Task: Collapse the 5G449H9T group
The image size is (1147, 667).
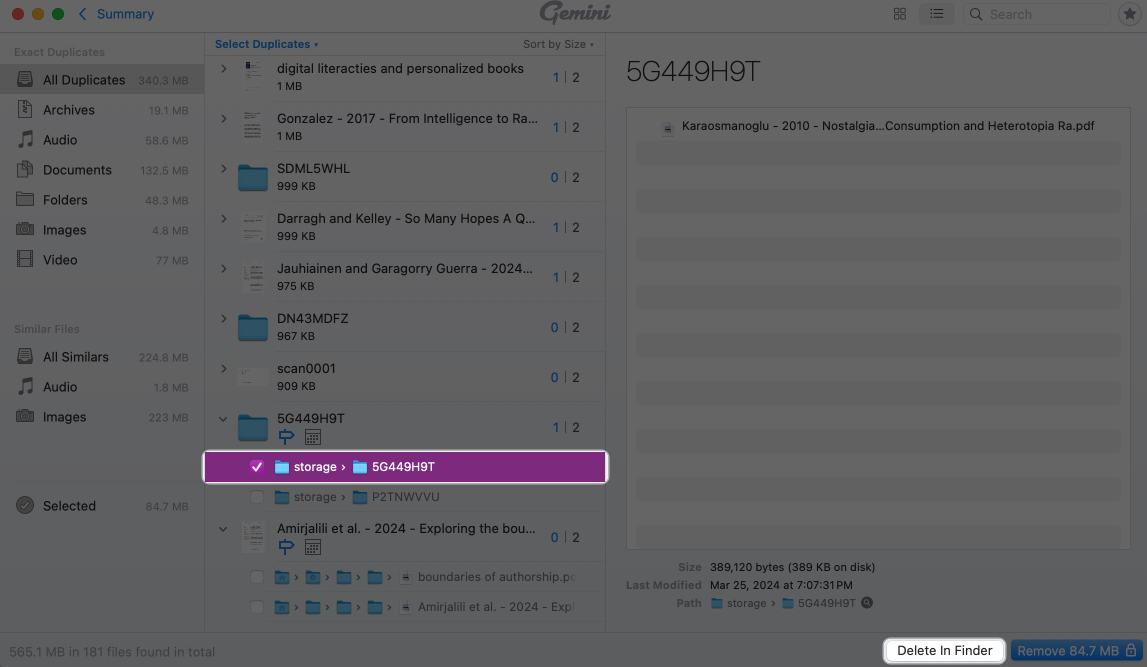Action: pos(223,421)
